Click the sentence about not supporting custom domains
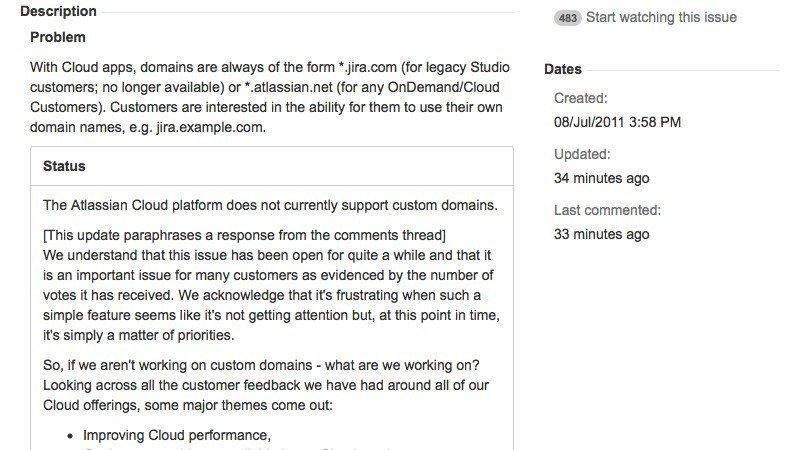Screen dimensions: 800x450 coord(270,205)
